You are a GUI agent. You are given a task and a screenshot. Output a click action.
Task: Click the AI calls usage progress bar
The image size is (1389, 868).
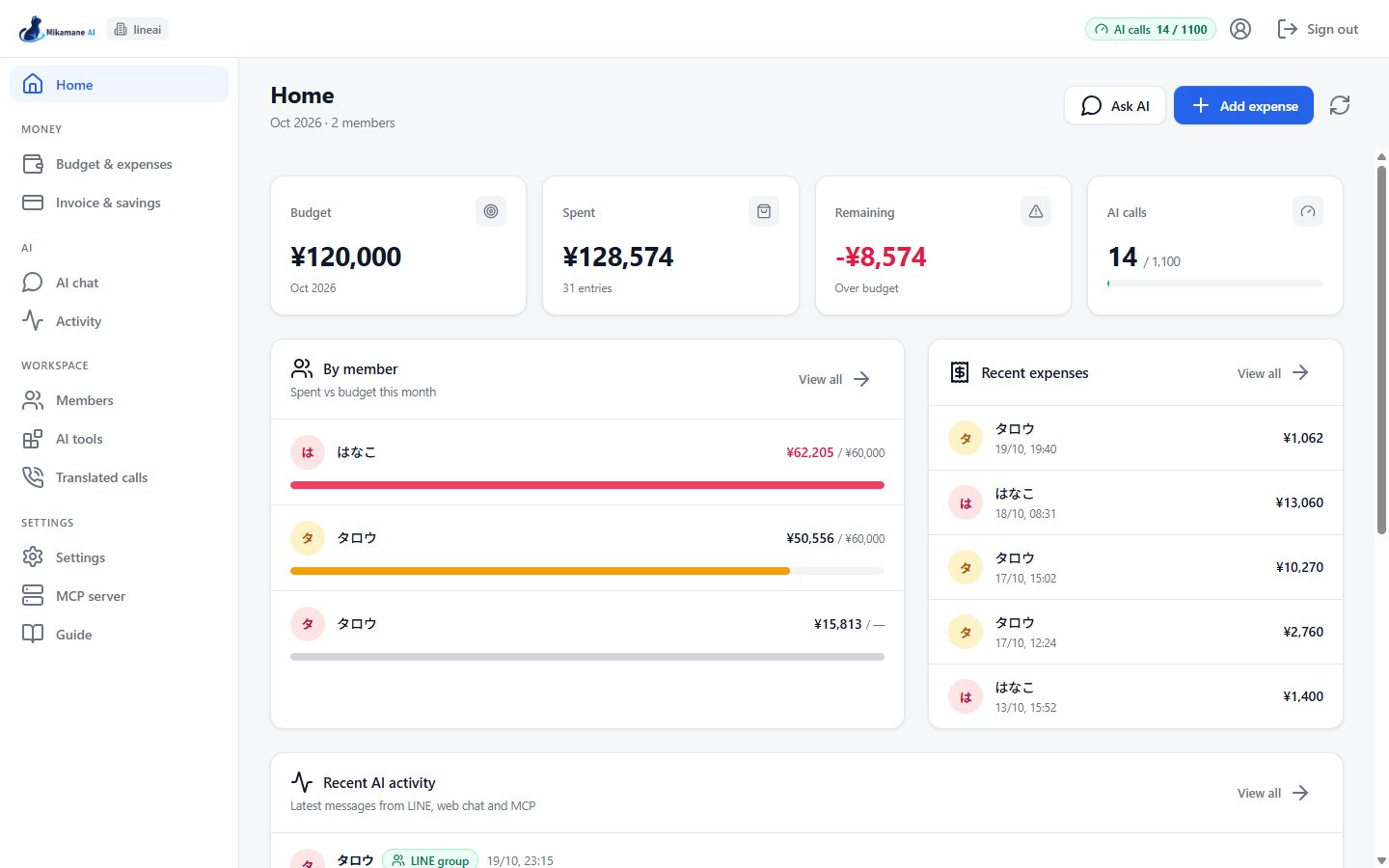1215,284
